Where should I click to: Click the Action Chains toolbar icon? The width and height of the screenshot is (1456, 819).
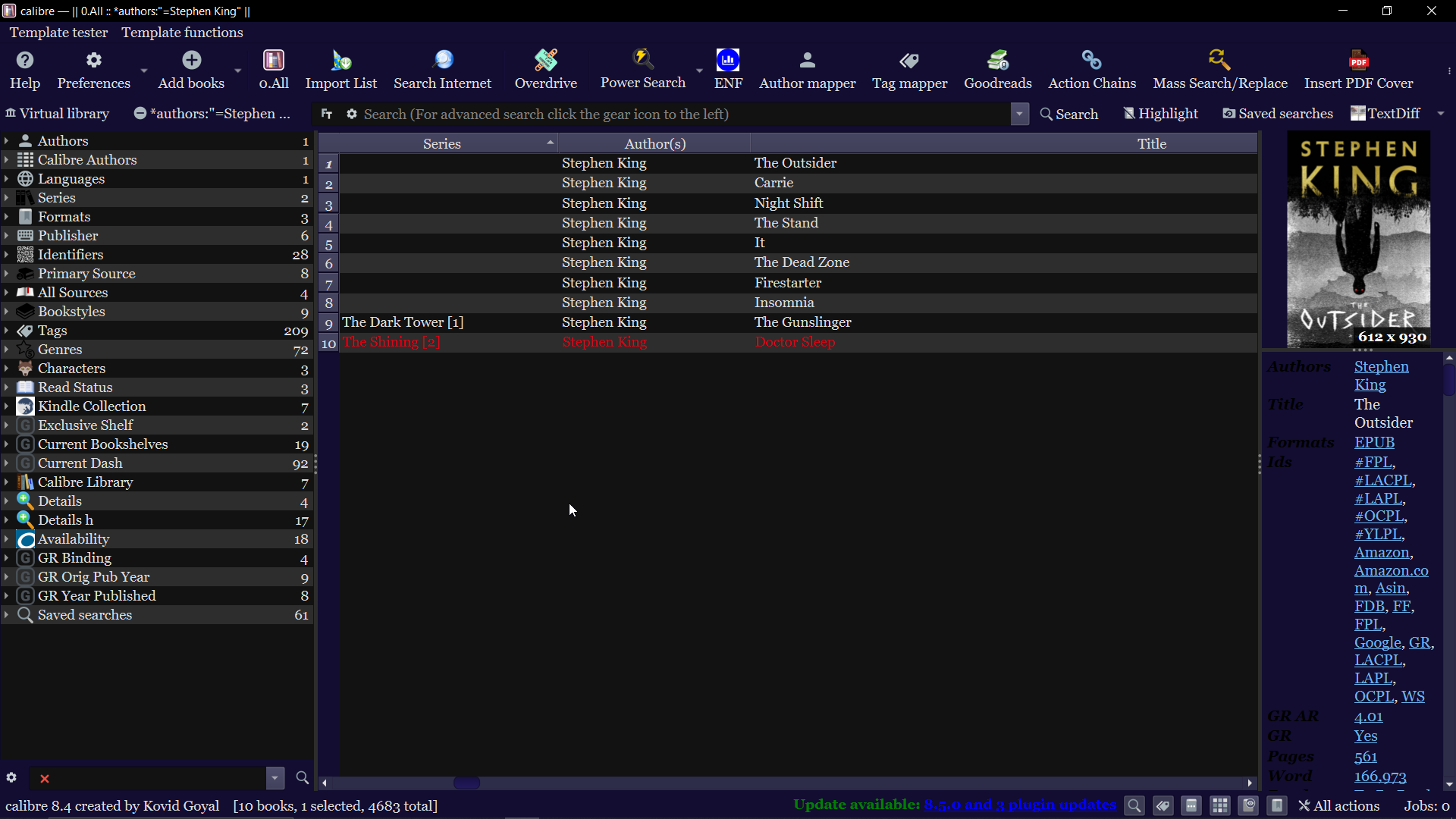1091,68
